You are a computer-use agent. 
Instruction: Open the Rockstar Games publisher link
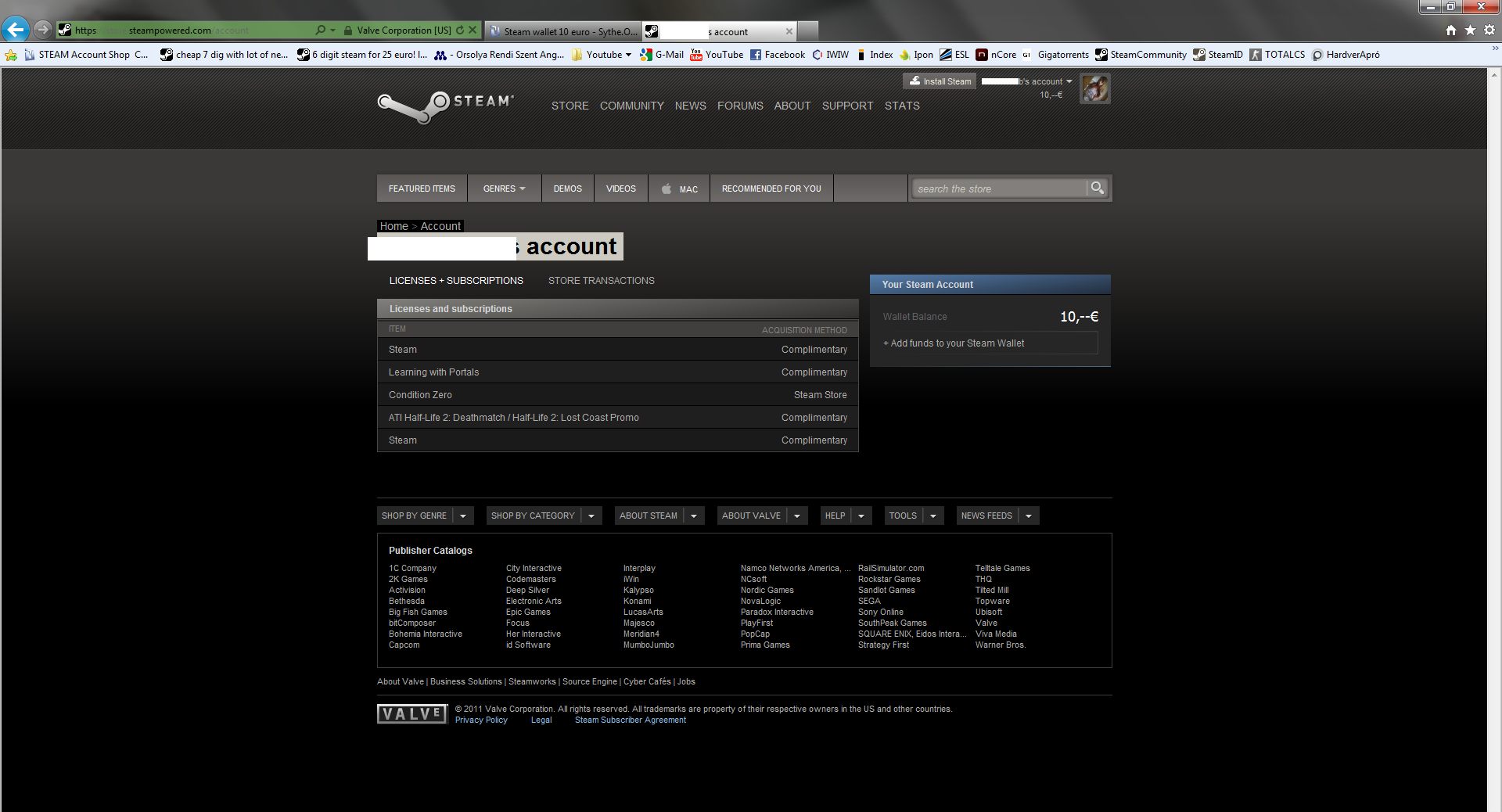pyautogui.click(x=889, y=580)
